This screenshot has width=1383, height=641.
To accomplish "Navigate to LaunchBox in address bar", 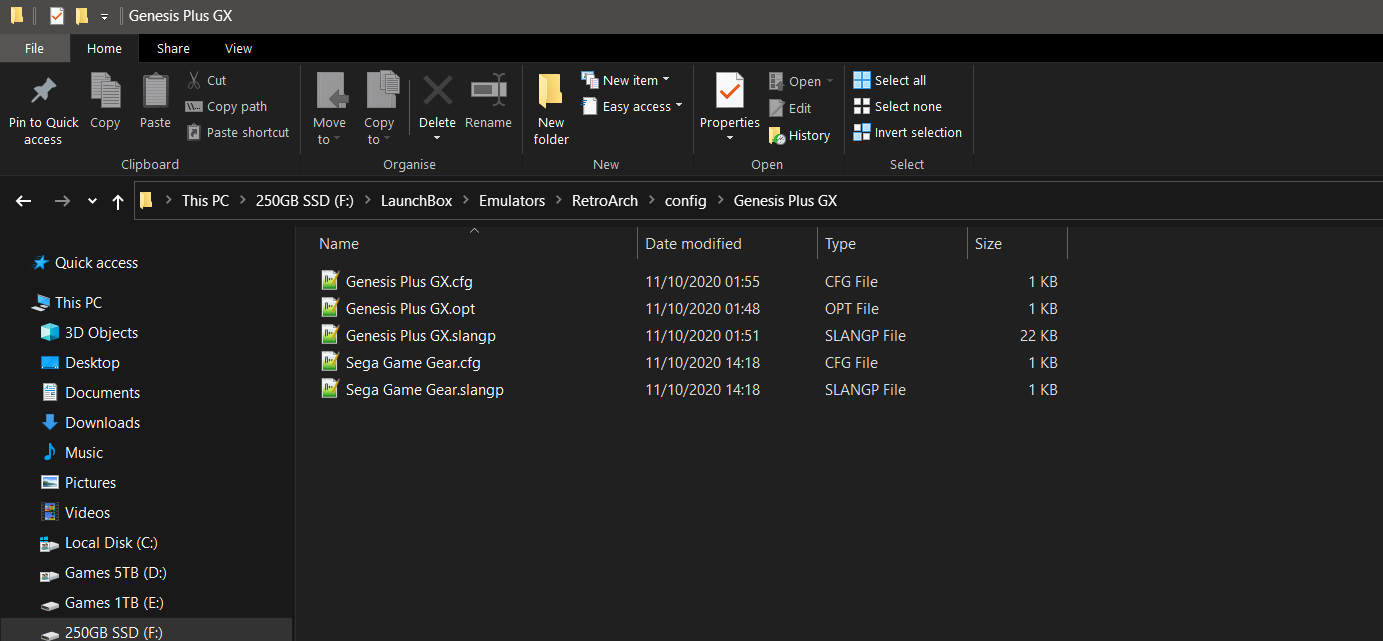I will coord(416,201).
